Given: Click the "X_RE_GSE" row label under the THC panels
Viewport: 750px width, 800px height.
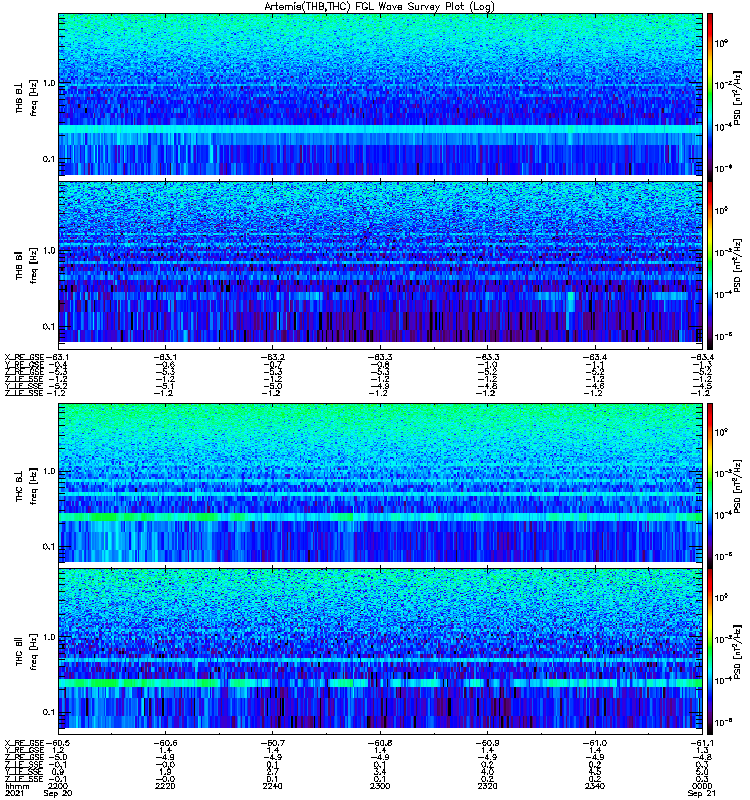Looking at the screenshot, I should pyautogui.click(x=24, y=743).
